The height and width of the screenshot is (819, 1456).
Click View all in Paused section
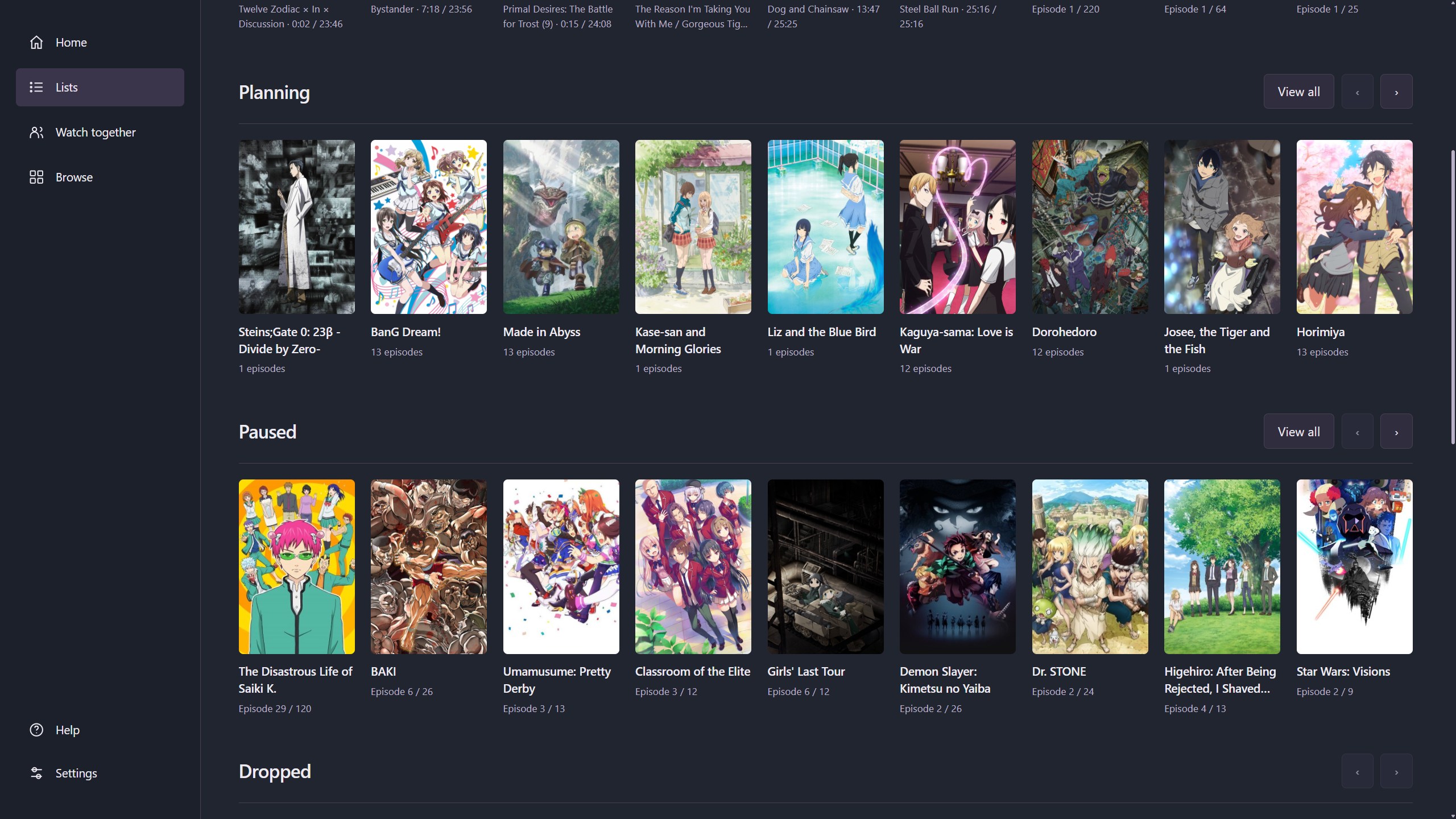pos(1298,432)
